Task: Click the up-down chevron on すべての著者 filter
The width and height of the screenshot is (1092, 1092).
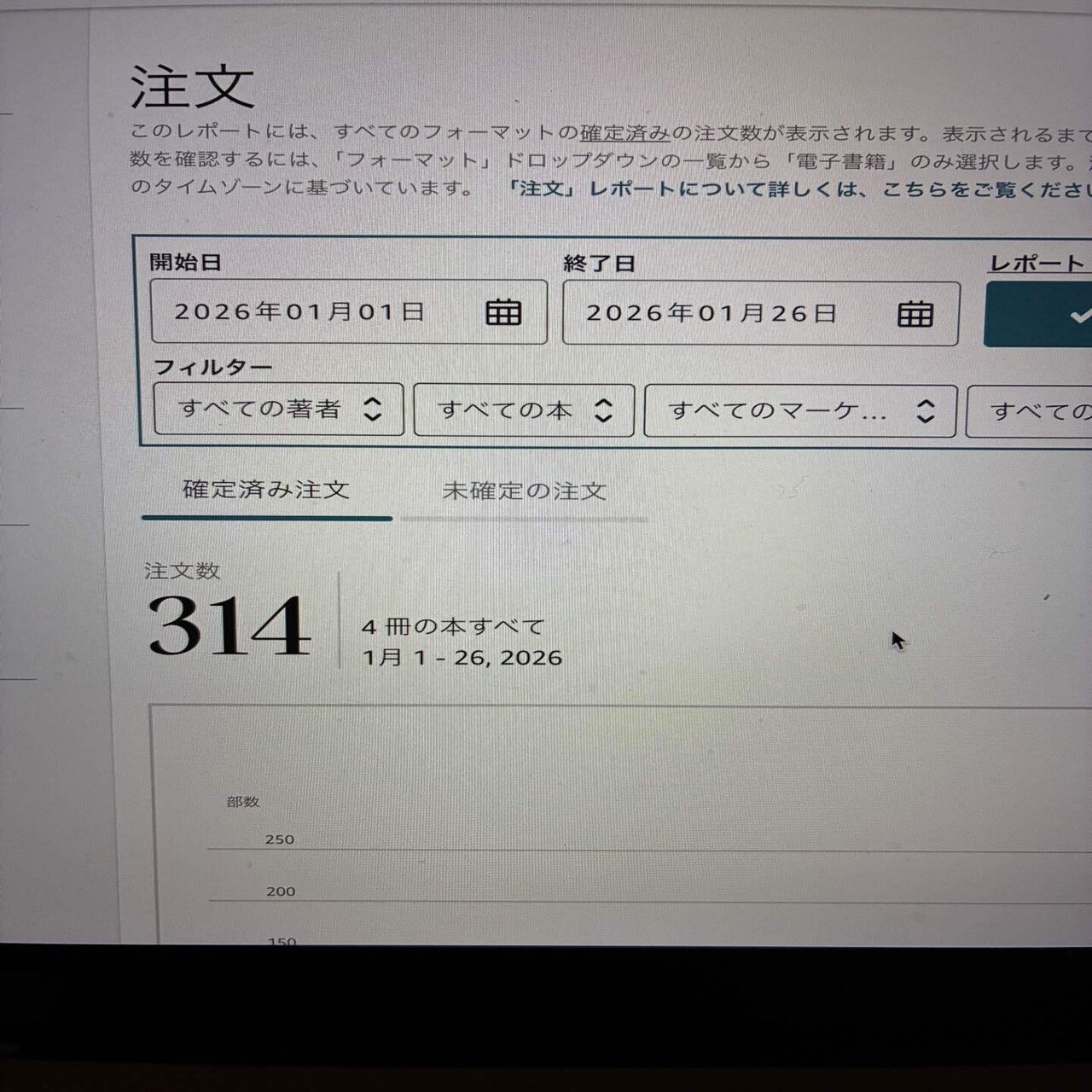Action: (x=375, y=410)
